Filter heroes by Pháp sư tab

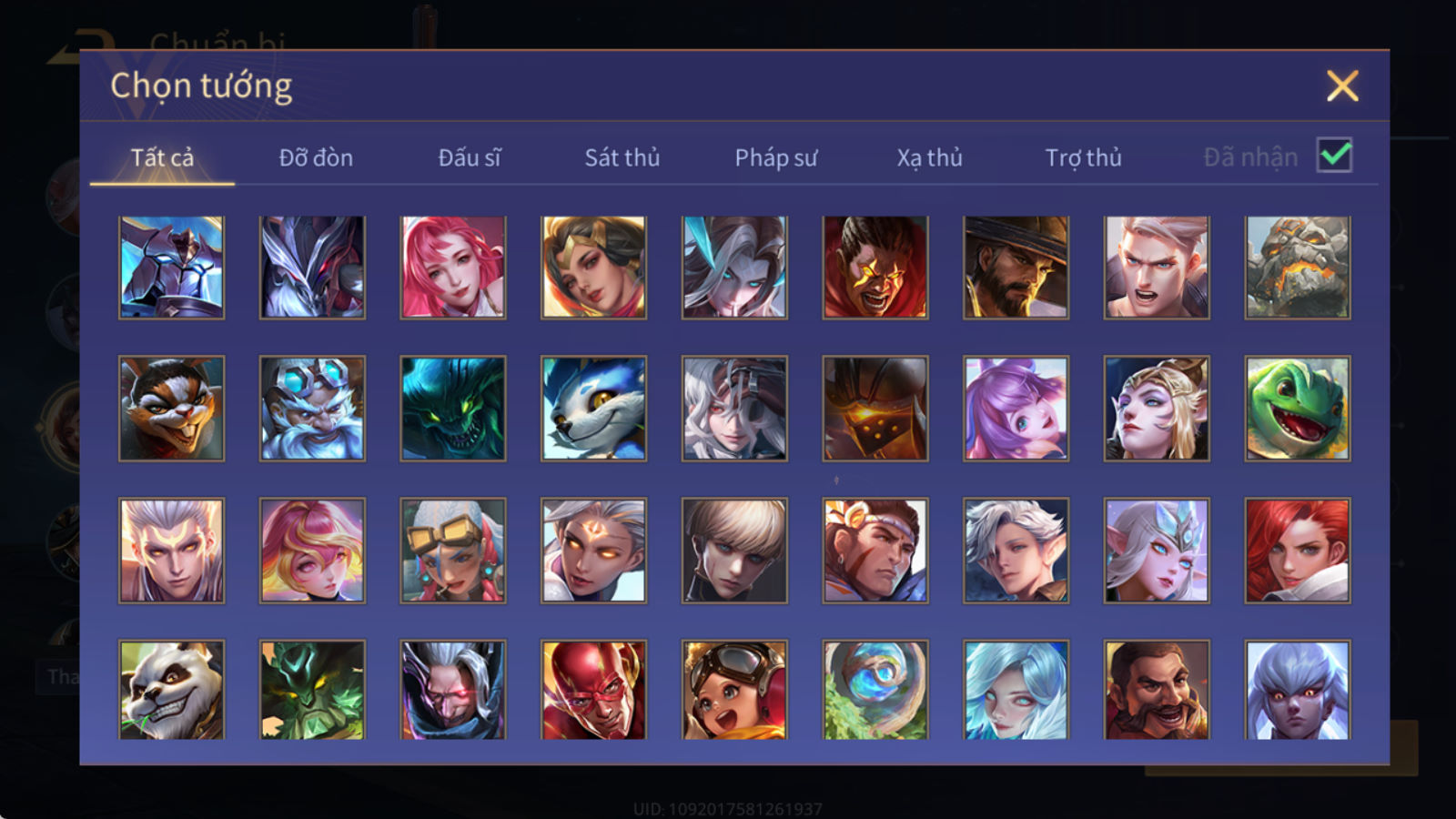click(776, 157)
